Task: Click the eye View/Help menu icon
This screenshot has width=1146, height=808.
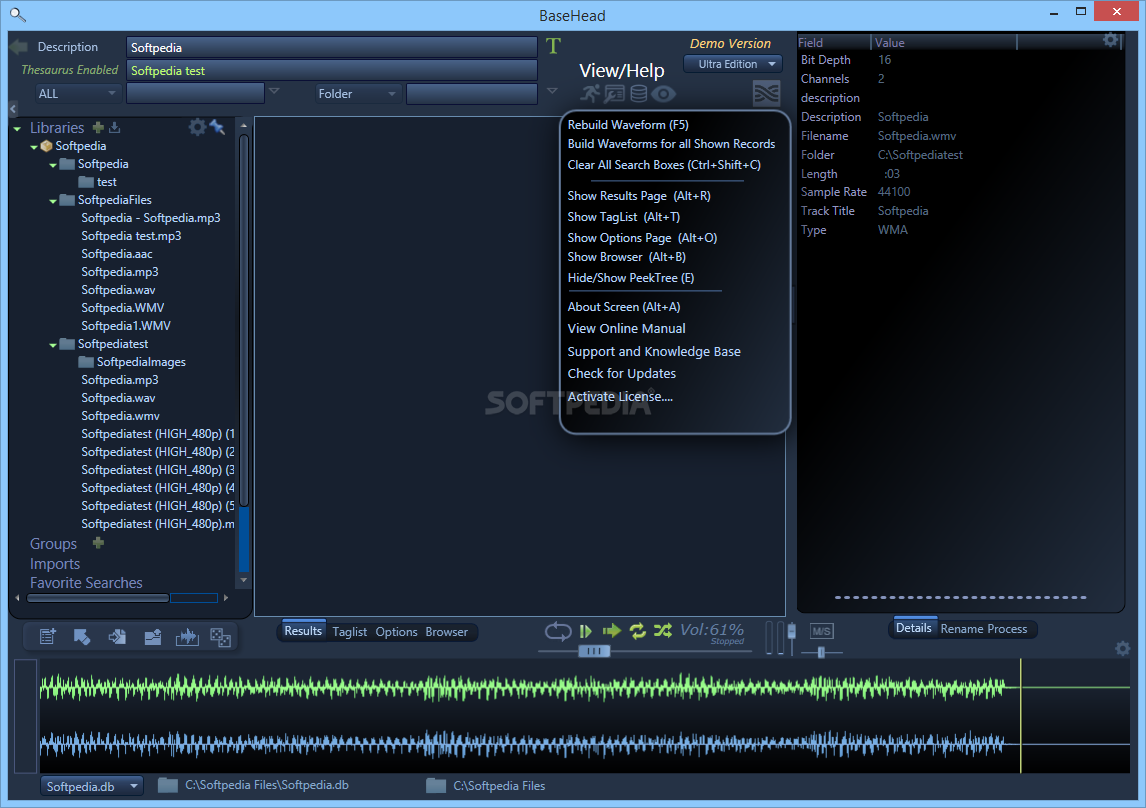Action: click(x=664, y=94)
